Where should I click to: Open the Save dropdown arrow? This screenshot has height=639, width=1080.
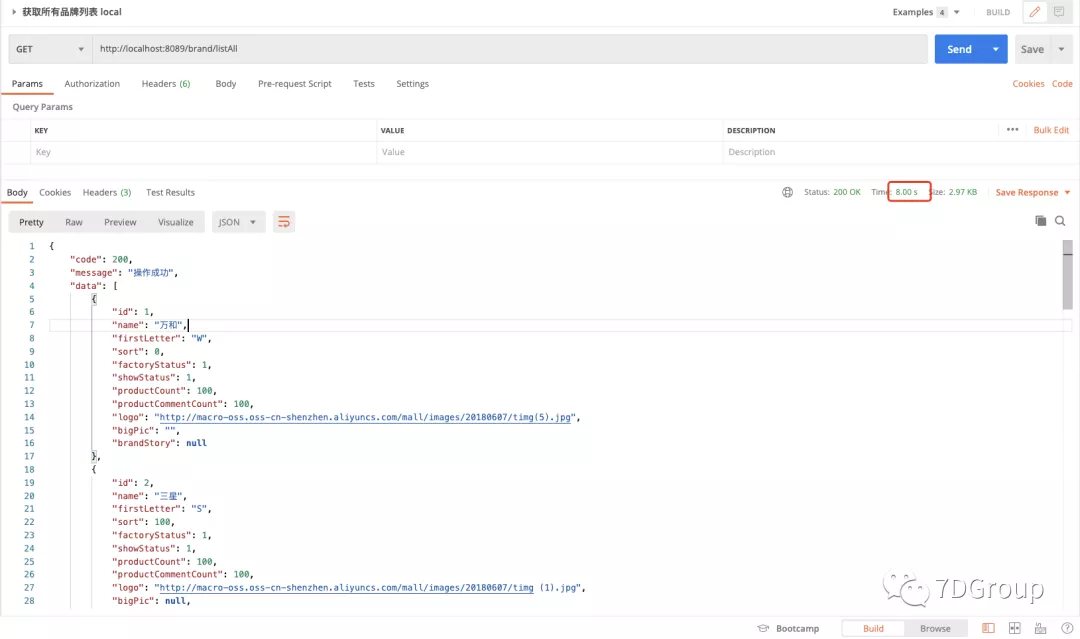[1061, 49]
